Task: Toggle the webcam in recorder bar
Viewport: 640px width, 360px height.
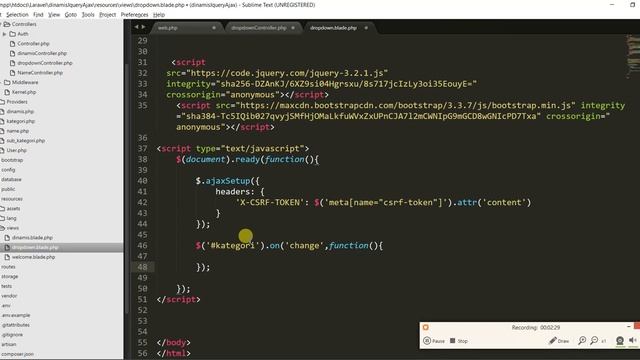Action: pyautogui.click(x=620, y=341)
